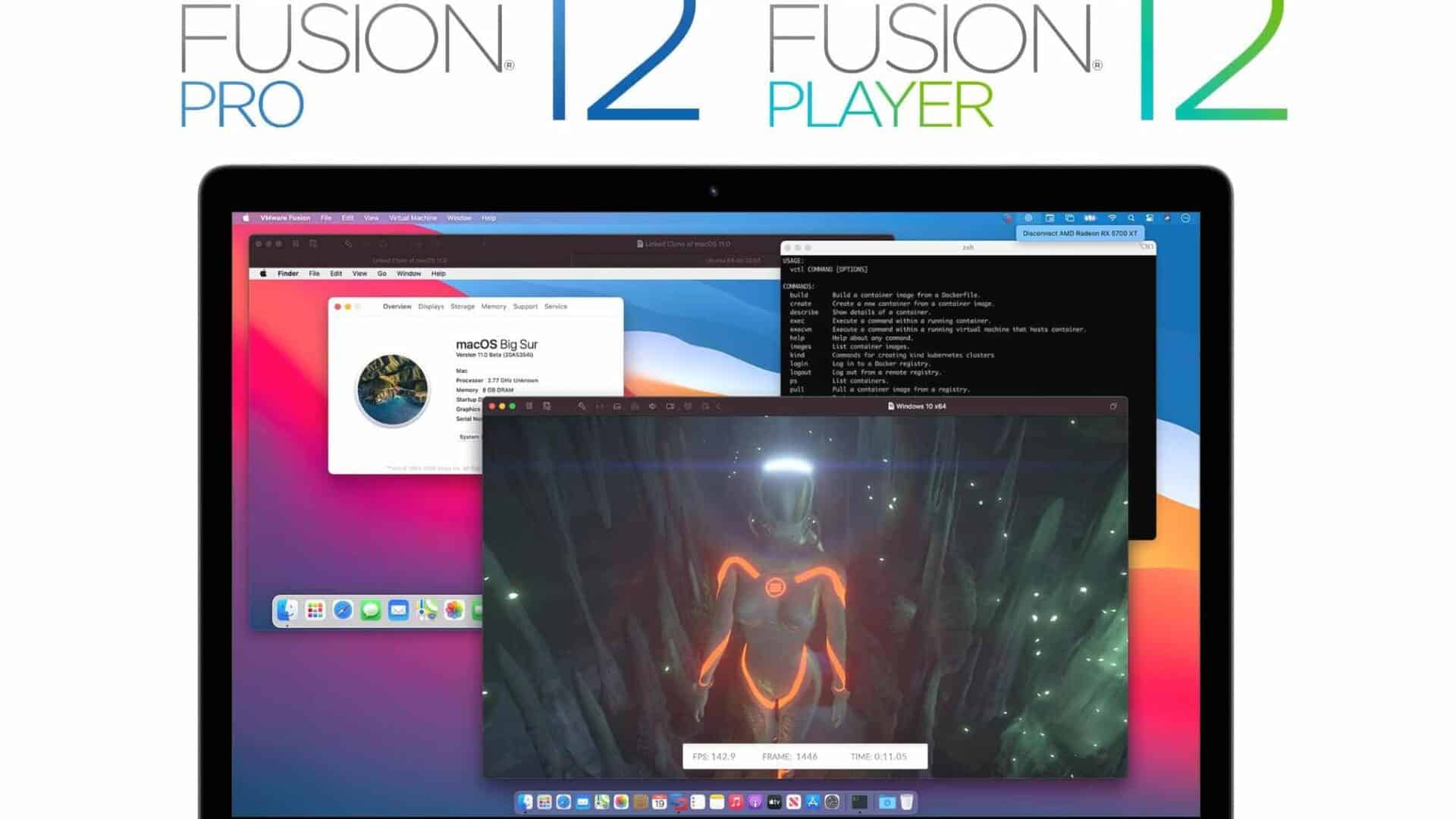The image size is (1456, 819).
Task: Switch to the Displays tab in About This Mac
Action: (x=431, y=306)
